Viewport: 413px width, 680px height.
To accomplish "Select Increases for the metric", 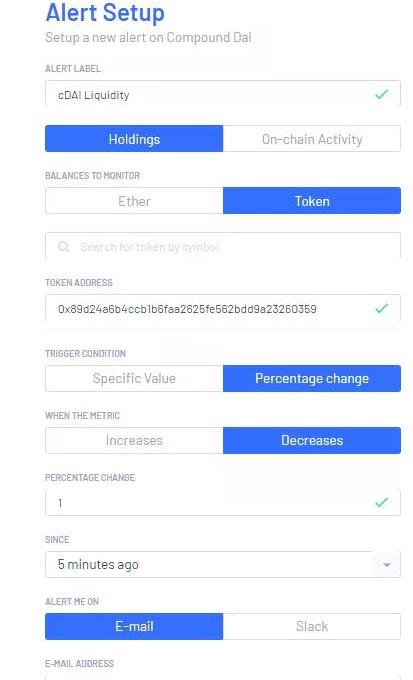I will (x=134, y=440).
